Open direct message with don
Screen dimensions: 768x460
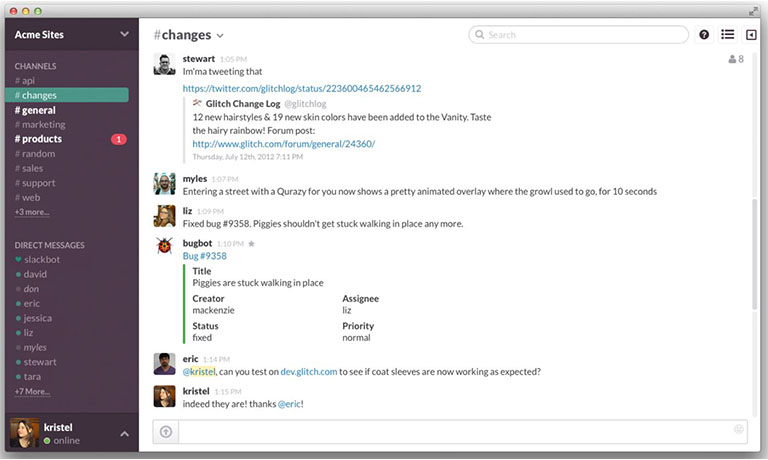click(x=27, y=289)
